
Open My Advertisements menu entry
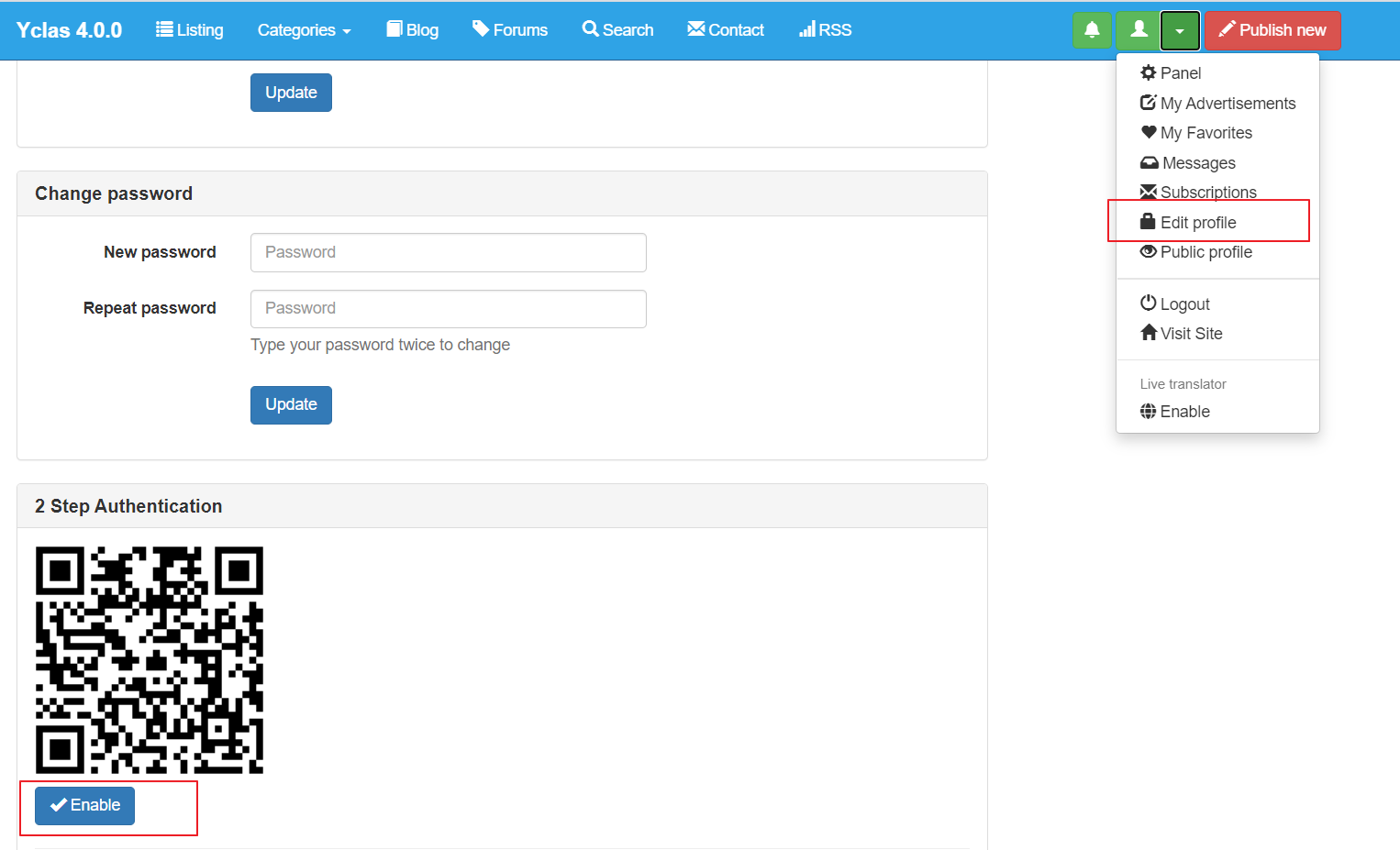click(1218, 104)
